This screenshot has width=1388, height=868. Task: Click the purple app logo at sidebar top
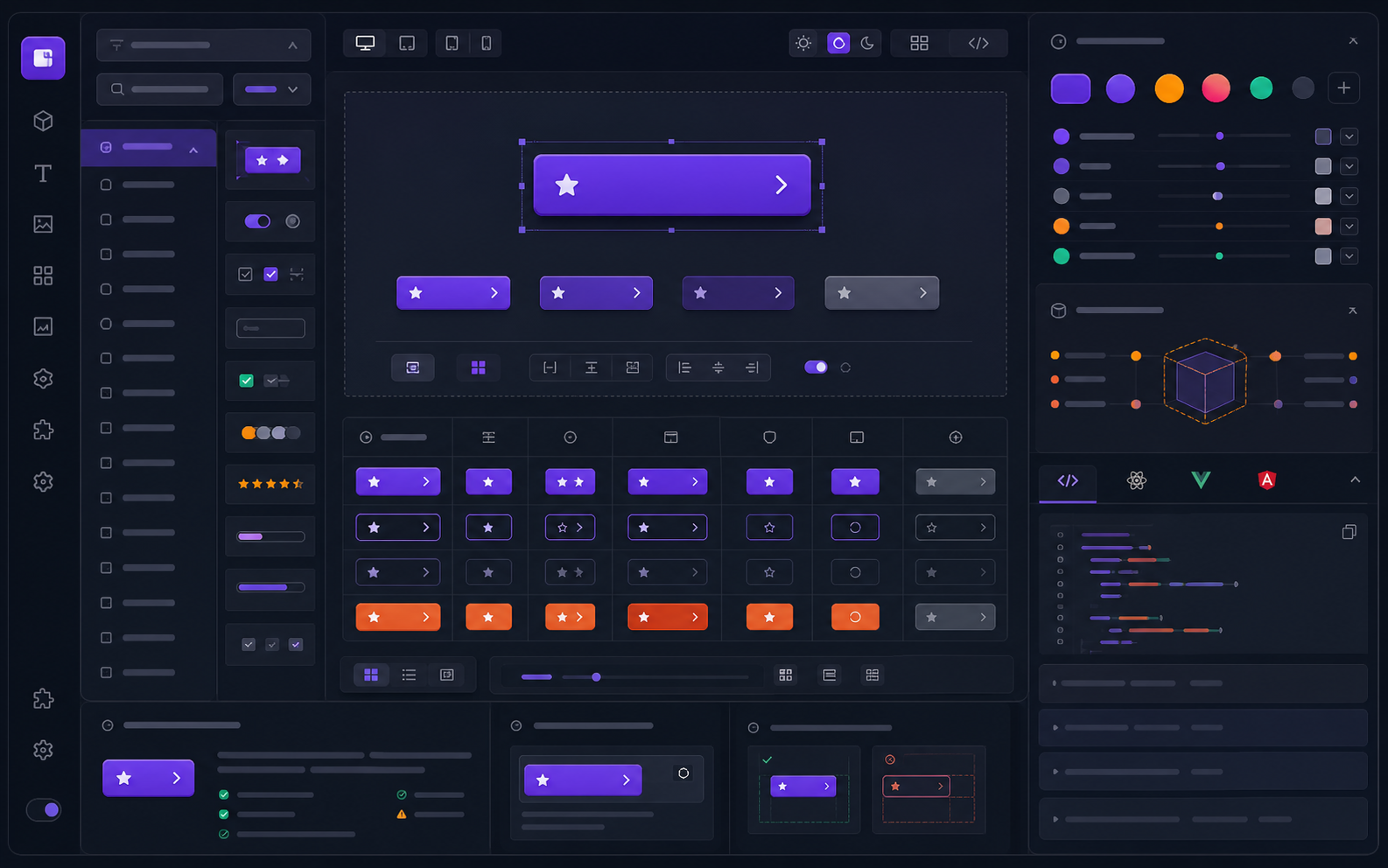click(43, 58)
